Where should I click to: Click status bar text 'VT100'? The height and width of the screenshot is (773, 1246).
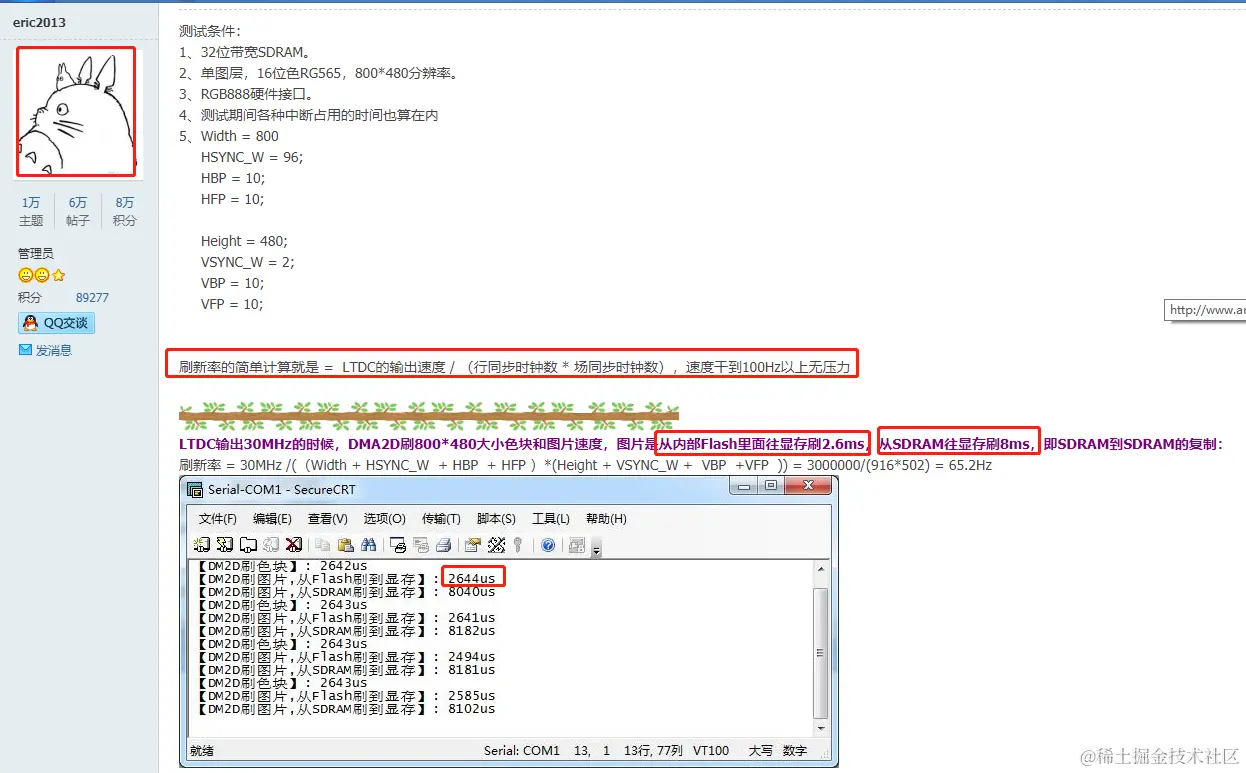click(712, 751)
